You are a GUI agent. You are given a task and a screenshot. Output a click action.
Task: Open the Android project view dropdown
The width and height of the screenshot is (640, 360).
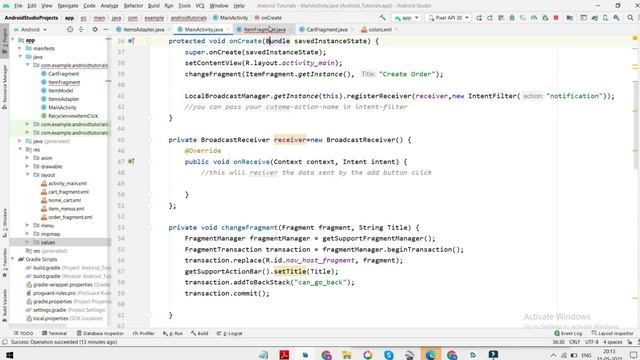[x=31, y=30]
